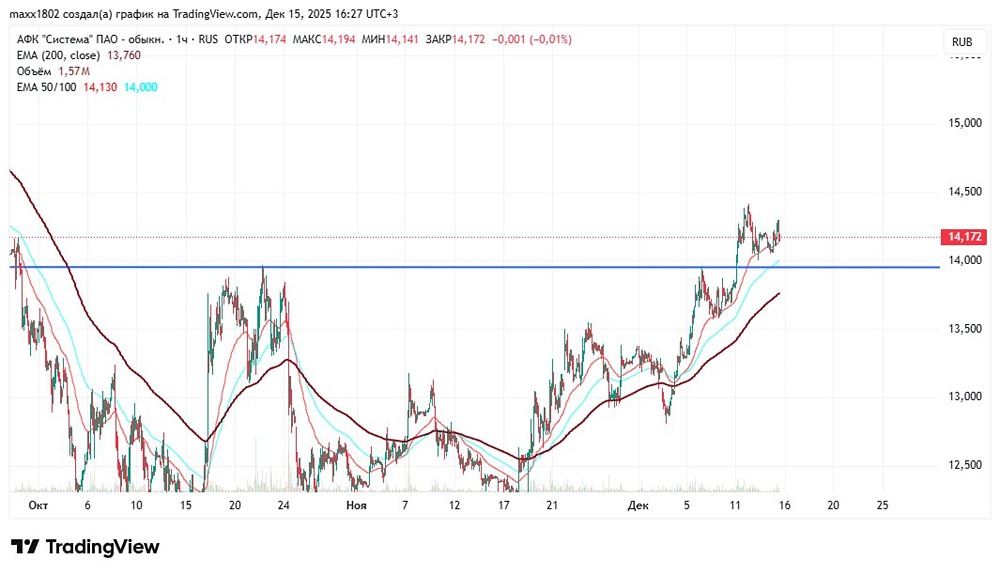1000x575 pixels.
Task: Click the 21 date label on the time axis
Action: 552,506
